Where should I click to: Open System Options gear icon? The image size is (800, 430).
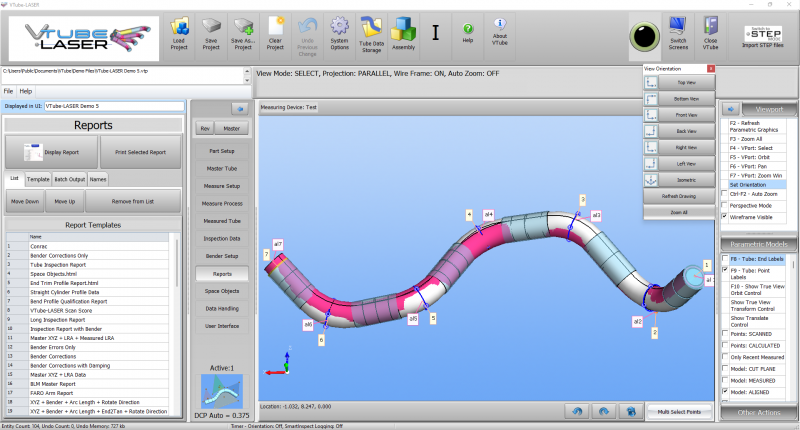pyautogui.click(x=339, y=26)
